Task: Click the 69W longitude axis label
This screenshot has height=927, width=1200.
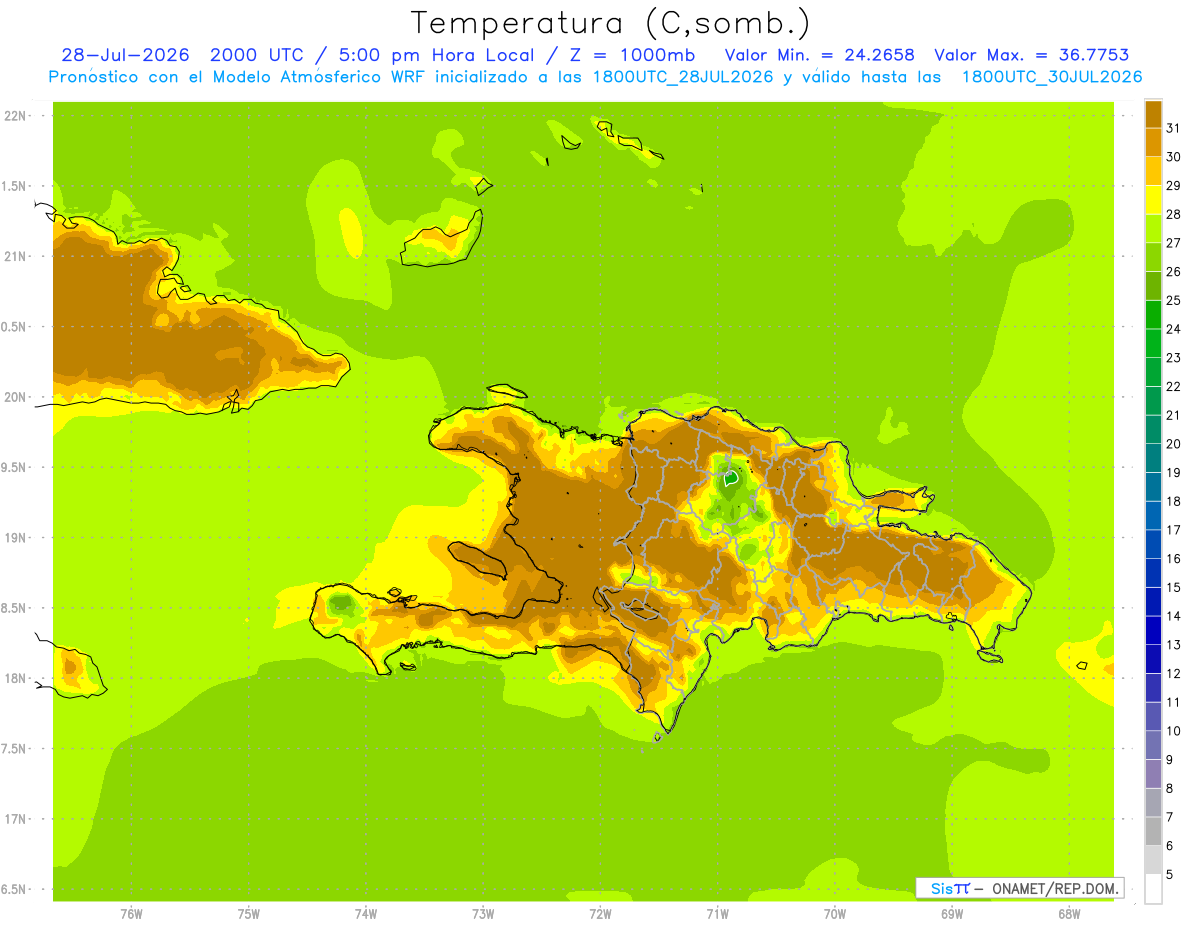Action: (x=952, y=914)
